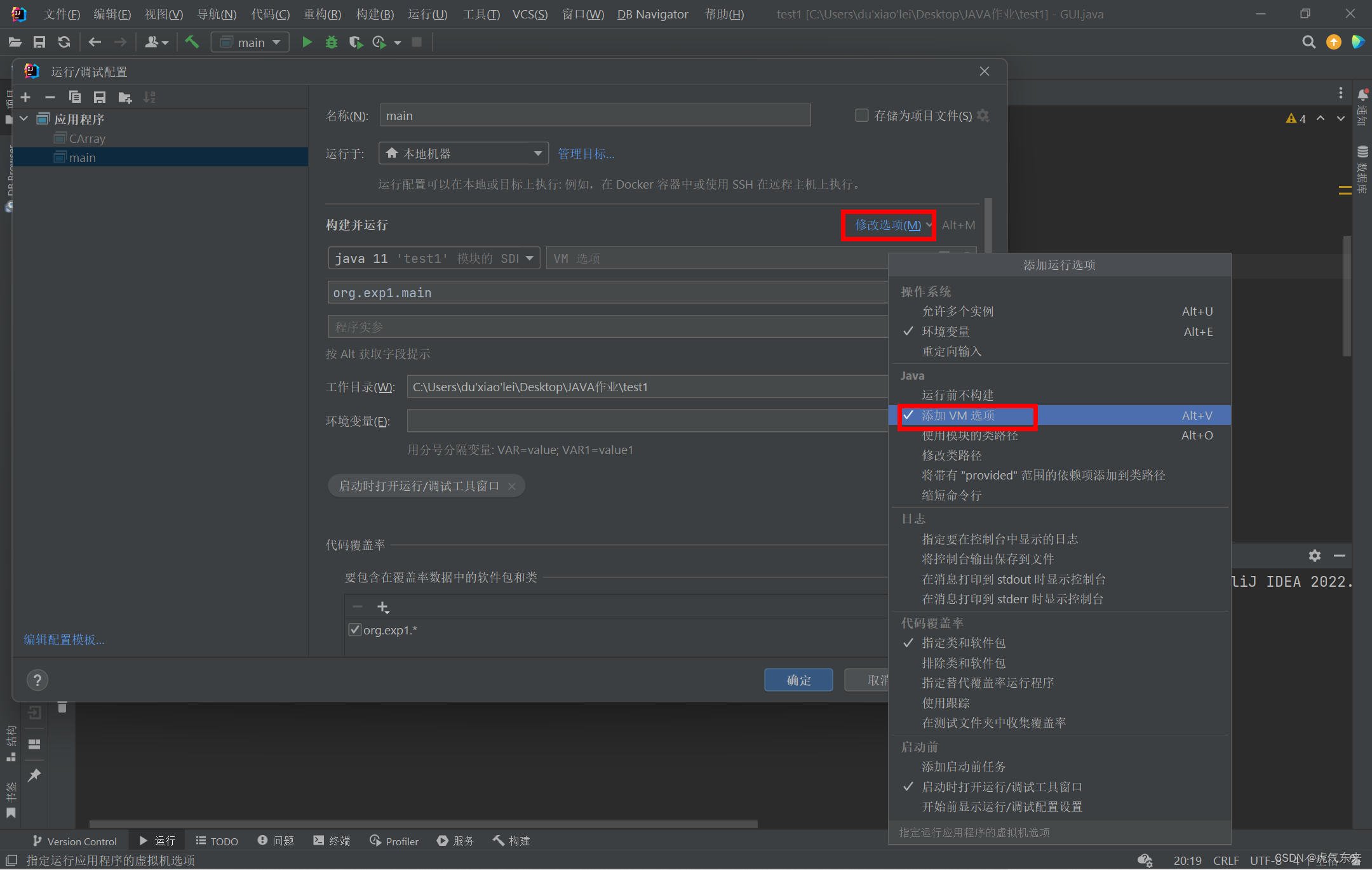The width and height of the screenshot is (1372, 870).
Task: Click the Copy Configuration icon
Action: point(75,97)
